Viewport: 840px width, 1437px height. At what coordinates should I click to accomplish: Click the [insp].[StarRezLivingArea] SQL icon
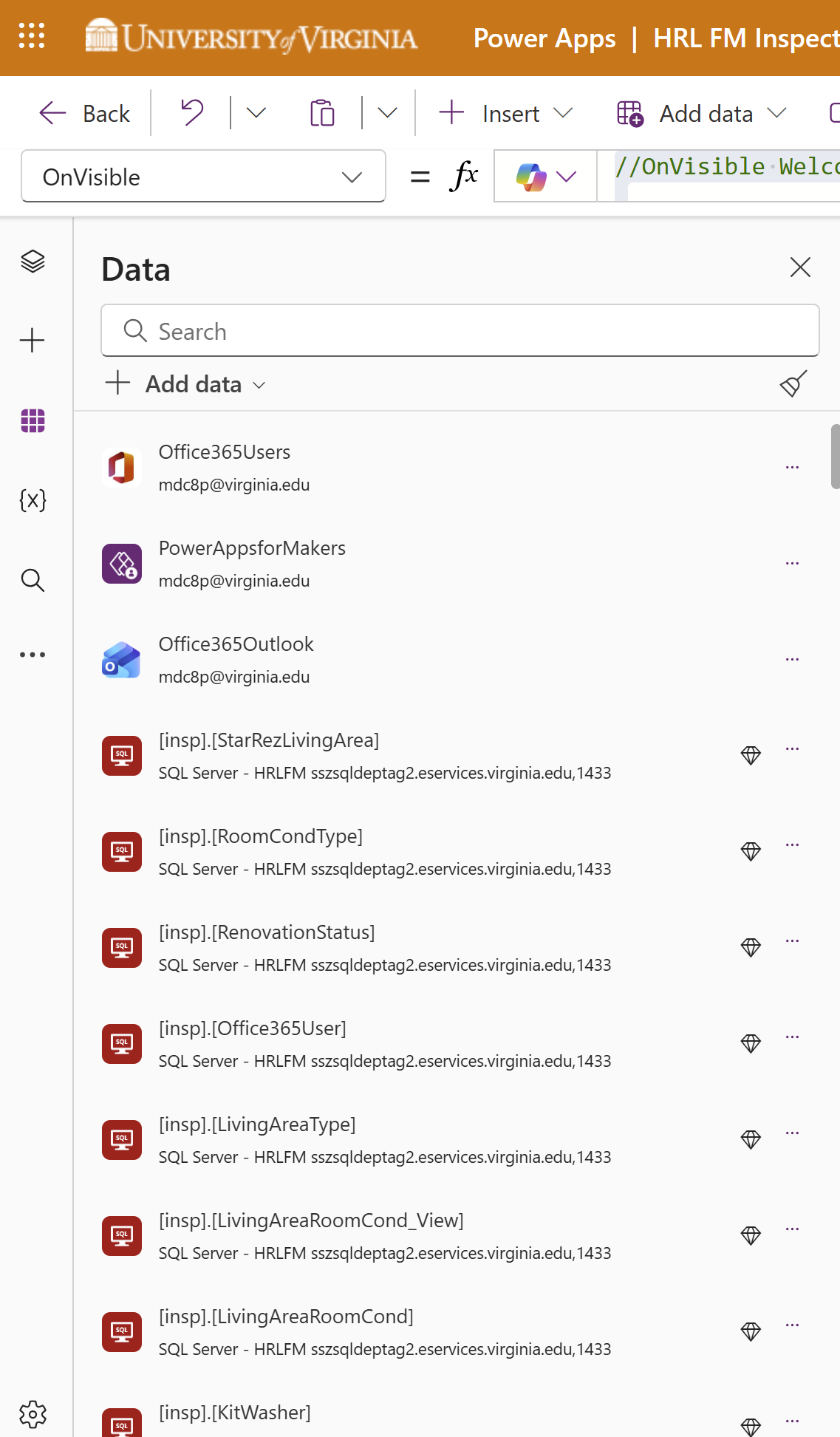121,756
